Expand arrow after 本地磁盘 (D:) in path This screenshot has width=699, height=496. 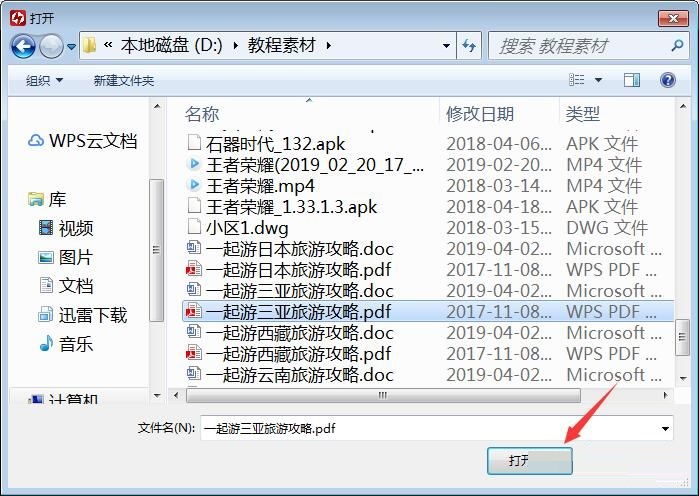coord(235,45)
